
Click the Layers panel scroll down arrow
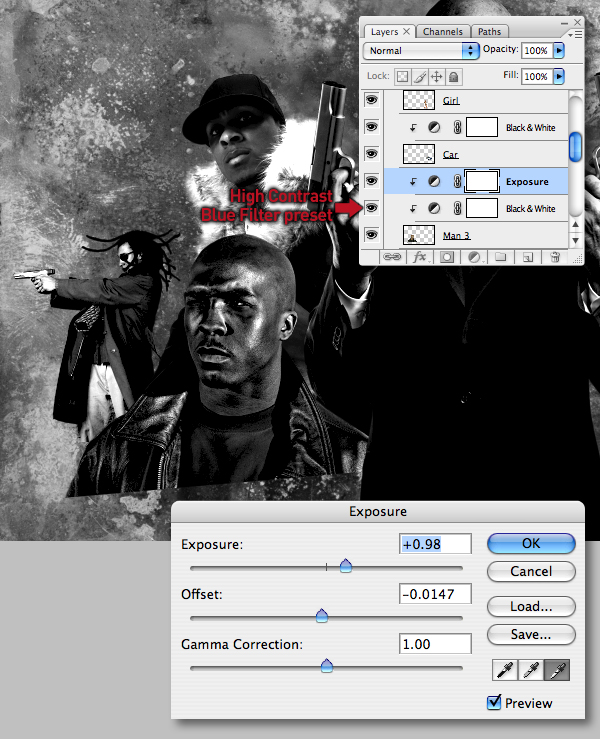(575, 240)
